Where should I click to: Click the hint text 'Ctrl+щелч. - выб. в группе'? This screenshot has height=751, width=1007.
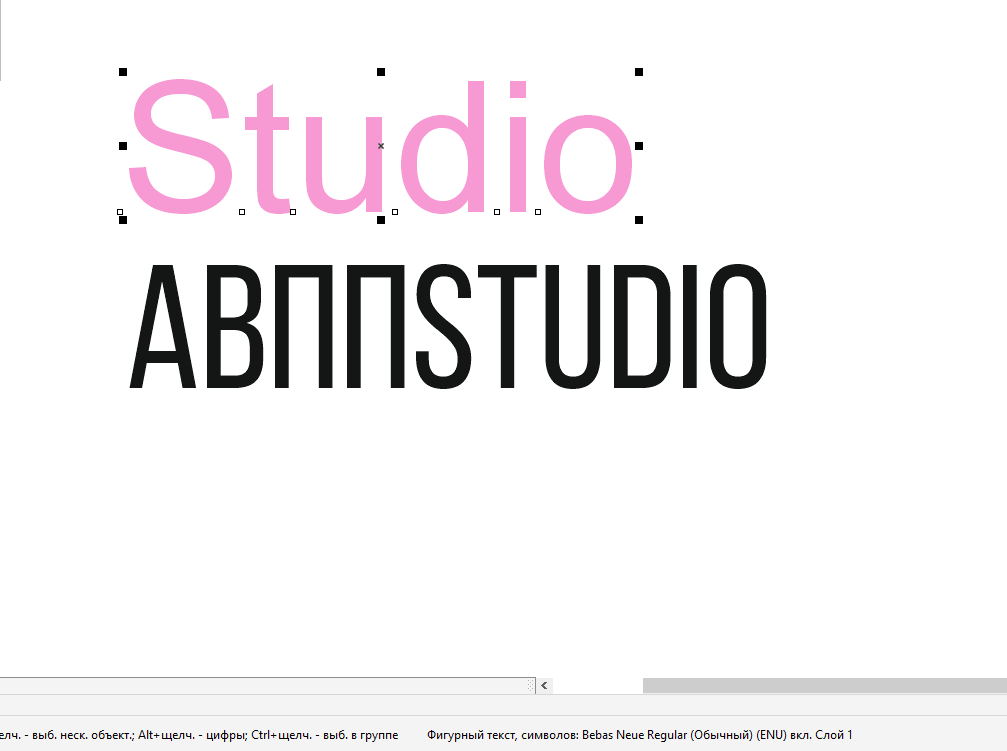[x=324, y=734]
